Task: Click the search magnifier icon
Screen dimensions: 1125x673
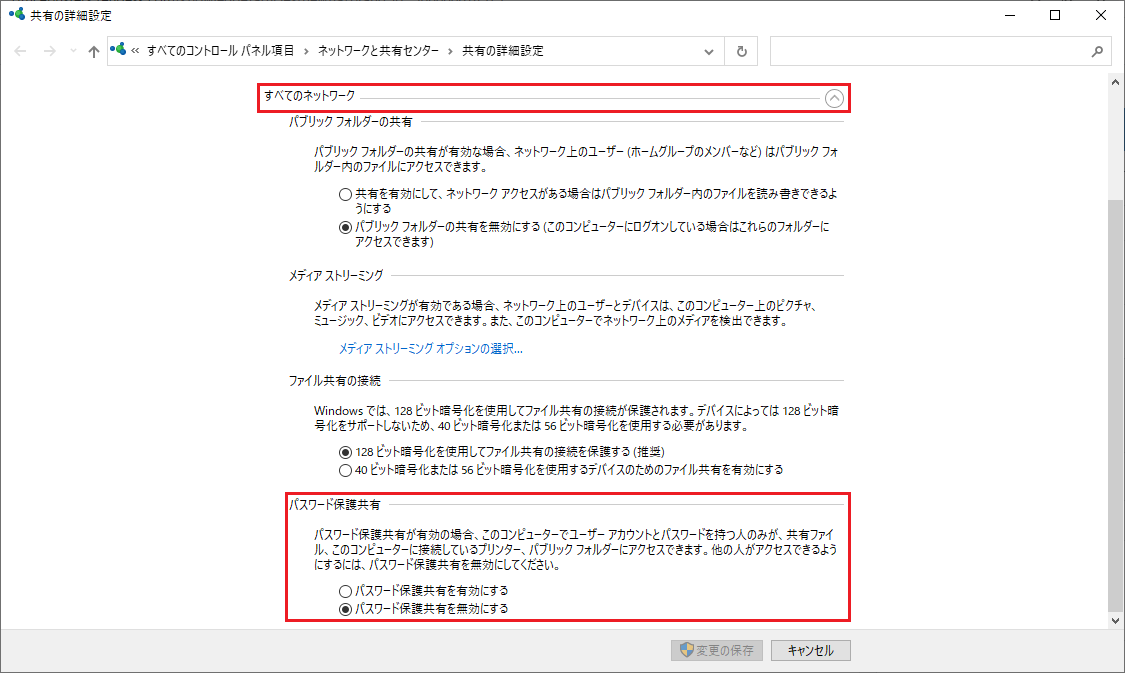Action: click(x=1096, y=51)
